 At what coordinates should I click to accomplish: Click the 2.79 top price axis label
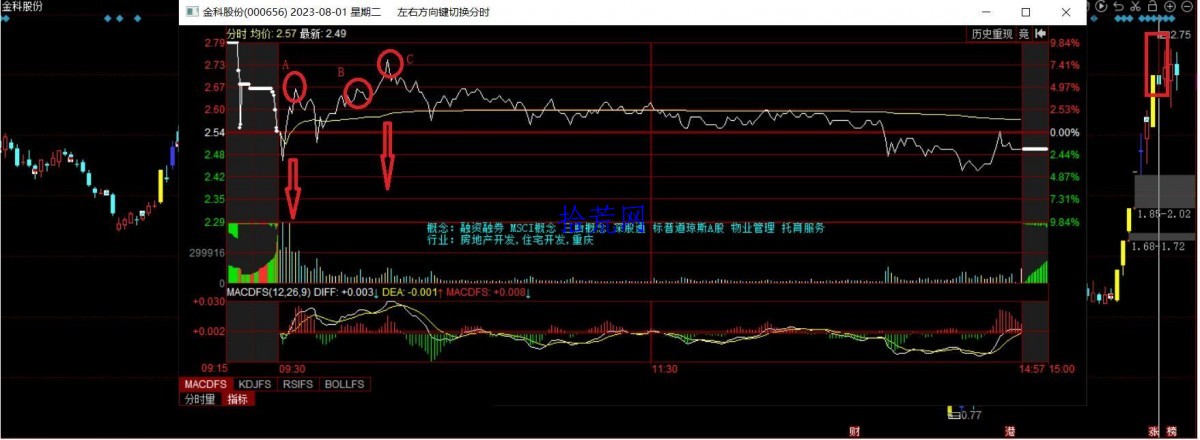[214, 44]
